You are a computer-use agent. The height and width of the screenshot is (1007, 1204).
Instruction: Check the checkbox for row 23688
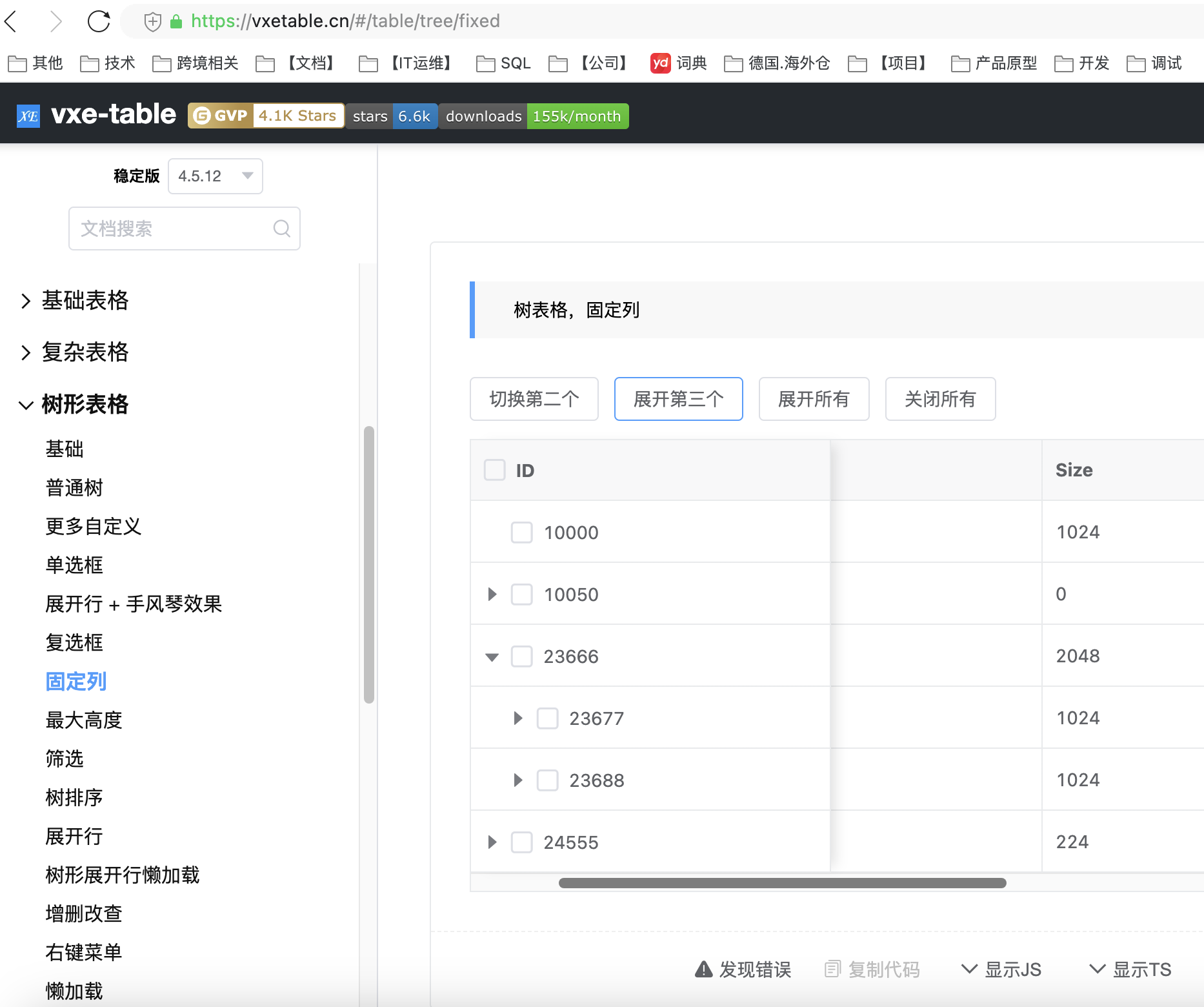(548, 780)
